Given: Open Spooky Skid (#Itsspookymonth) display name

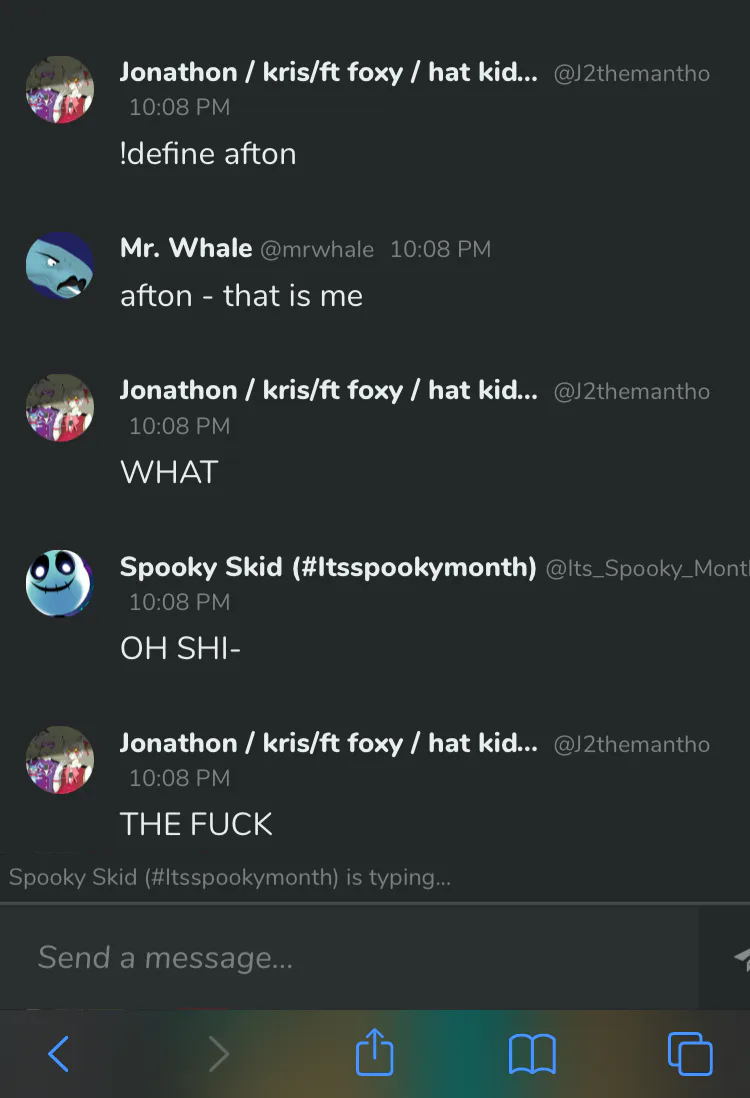Looking at the screenshot, I should pyautogui.click(x=328, y=567).
